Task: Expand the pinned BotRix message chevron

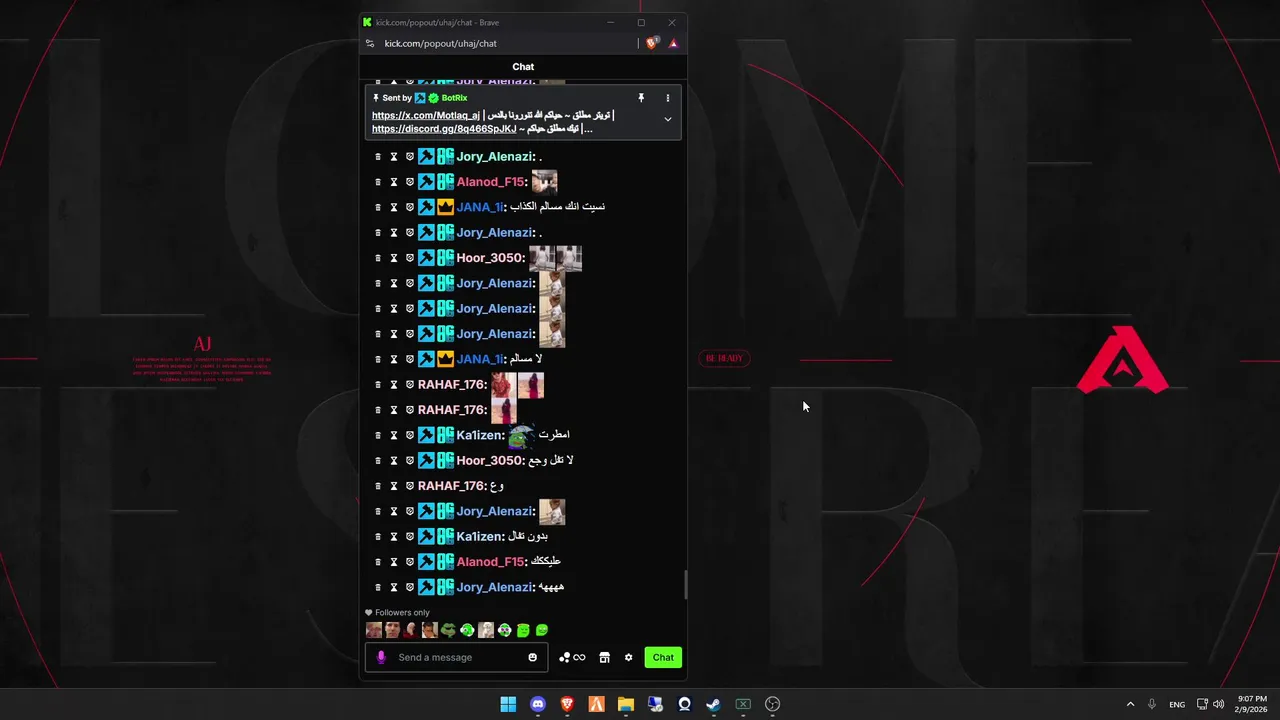Action: pos(667,119)
